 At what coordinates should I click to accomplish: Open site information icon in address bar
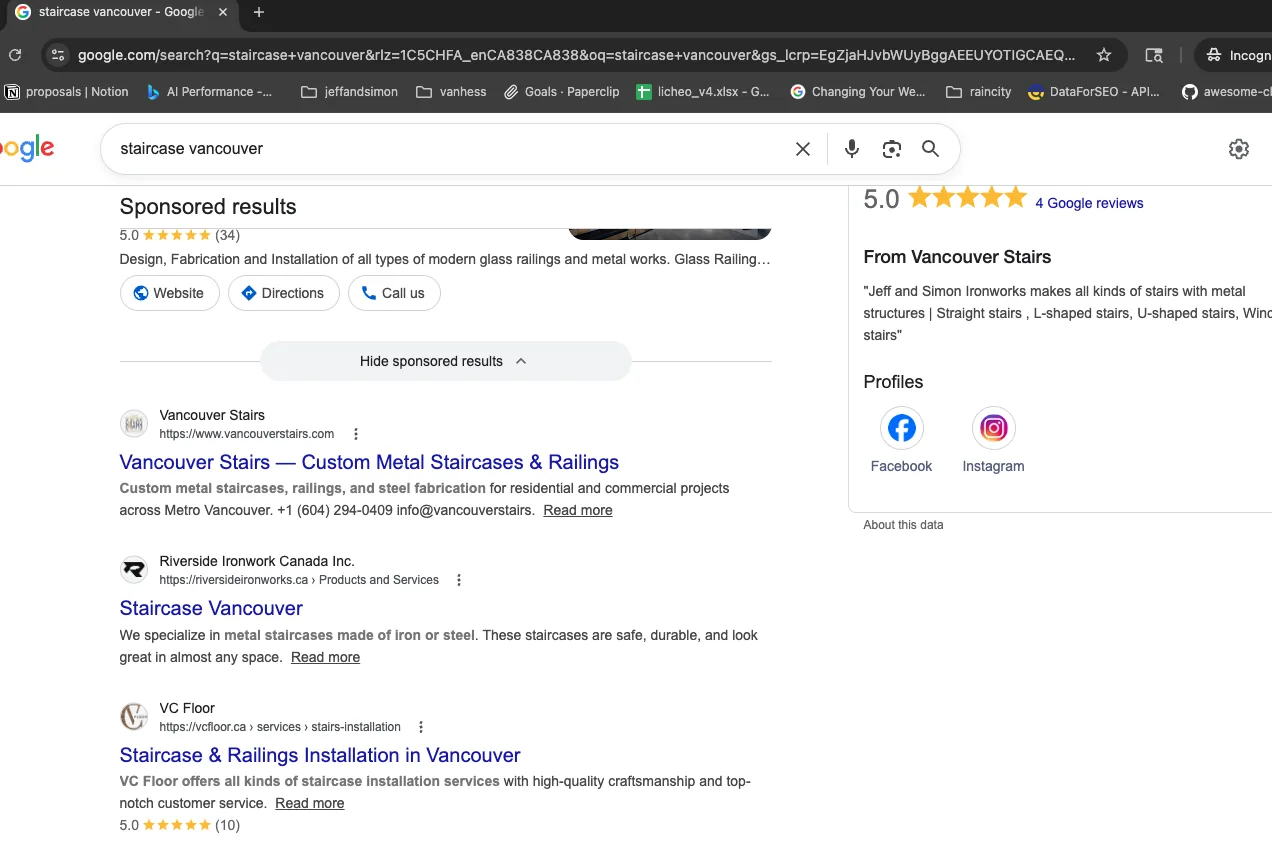coord(58,55)
